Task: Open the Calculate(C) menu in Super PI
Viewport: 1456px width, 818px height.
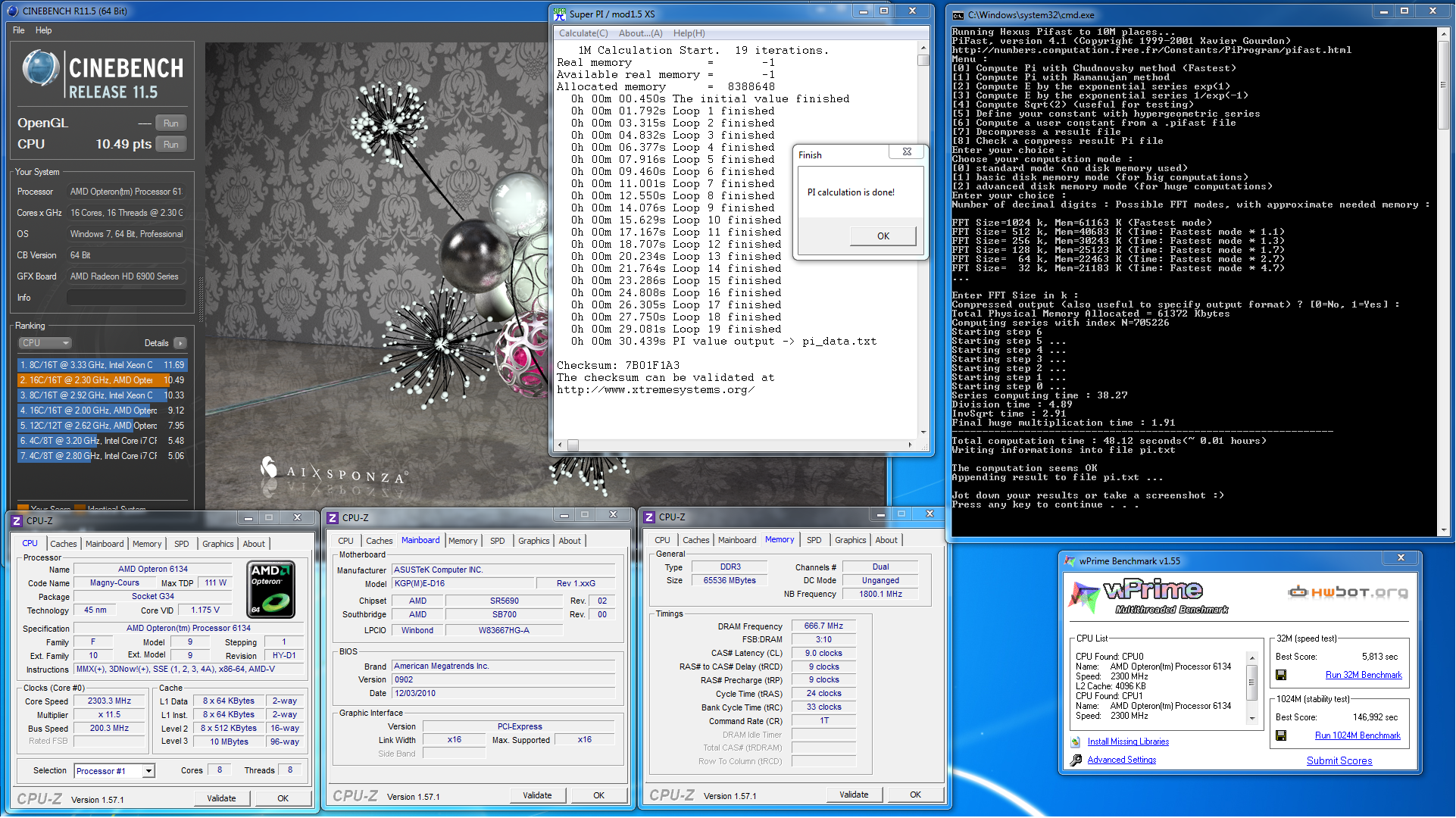Action: pyautogui.click(x=583, y=33)
